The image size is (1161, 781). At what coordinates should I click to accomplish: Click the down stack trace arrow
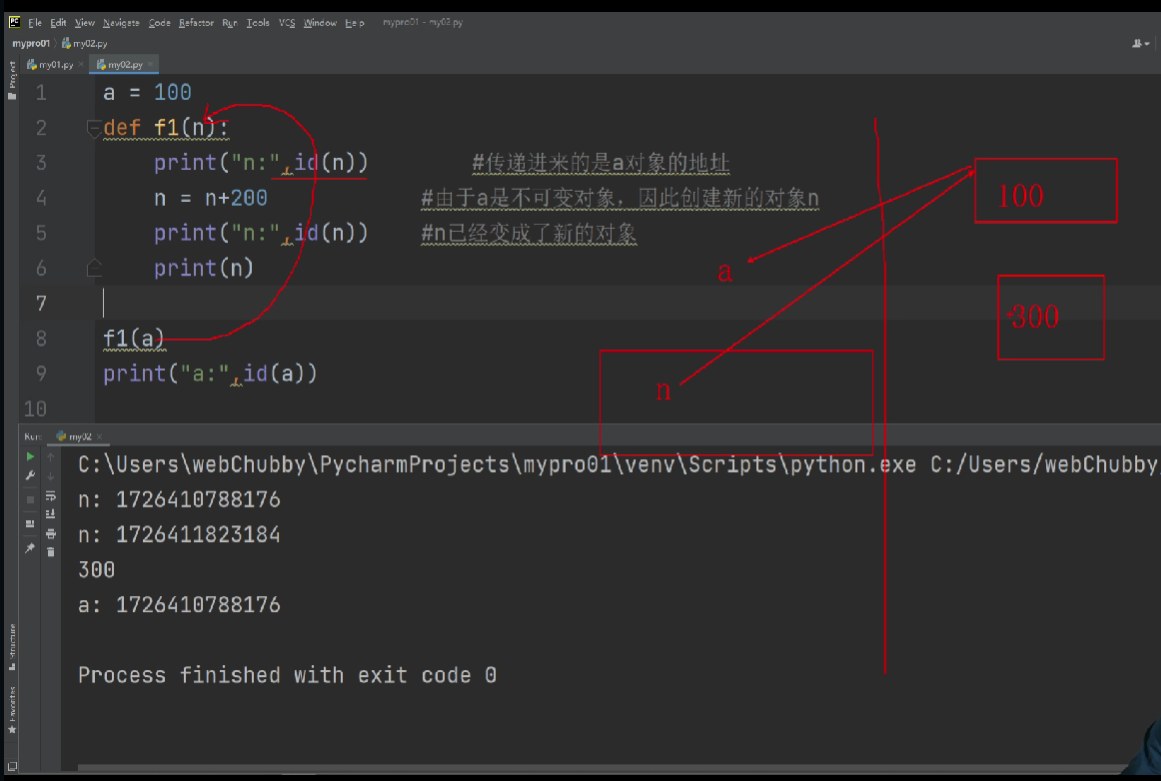tap(50, 476)
